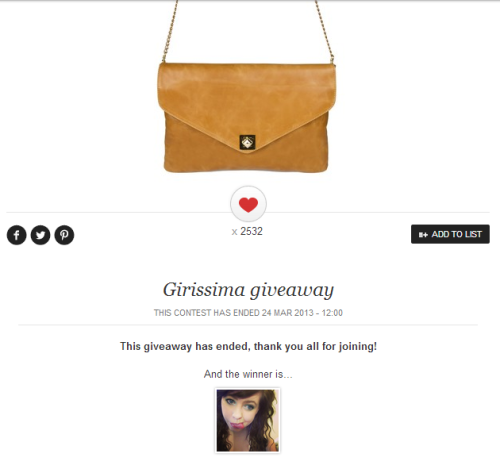Like the bag with red heart button
The height and width of the screenshot is (465, 500).
(248, 204)
